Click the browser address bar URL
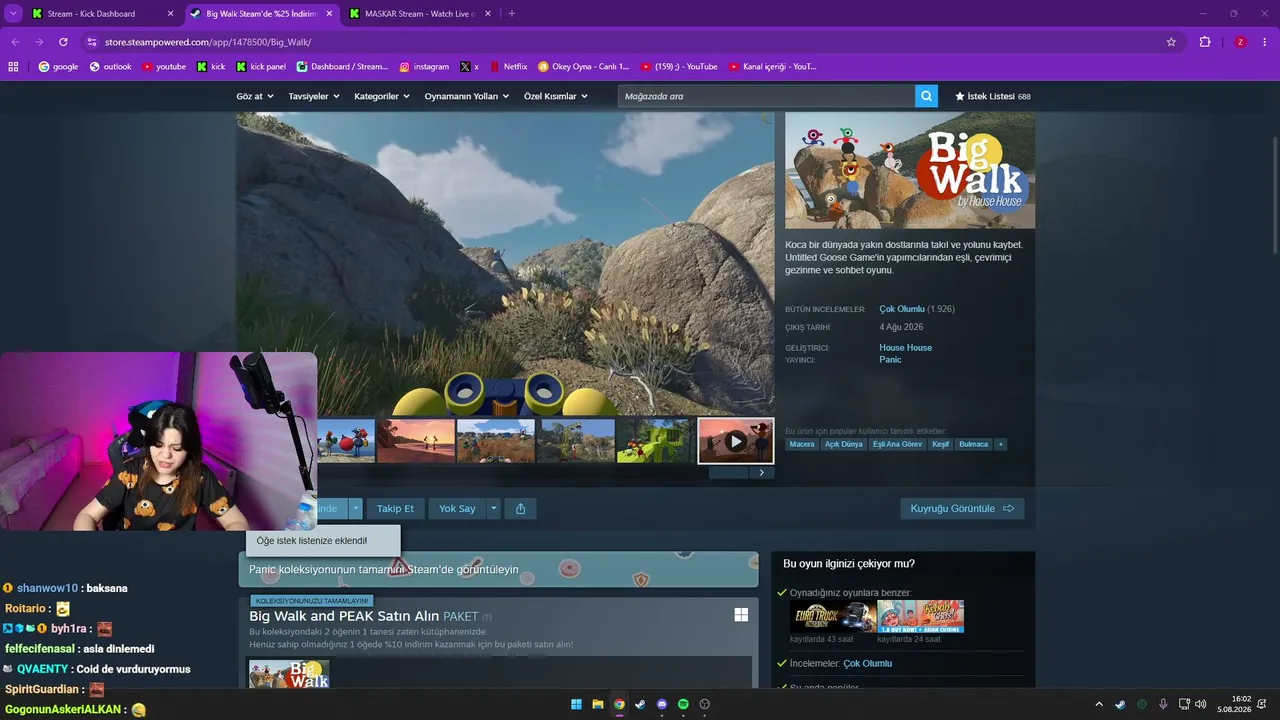This screenshot has height=720, width=1280. coord(208,42)
